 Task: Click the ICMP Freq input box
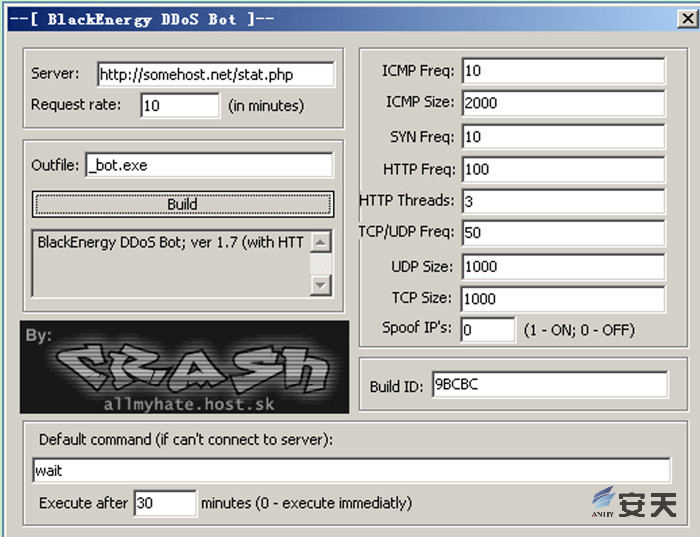point(563,71)
